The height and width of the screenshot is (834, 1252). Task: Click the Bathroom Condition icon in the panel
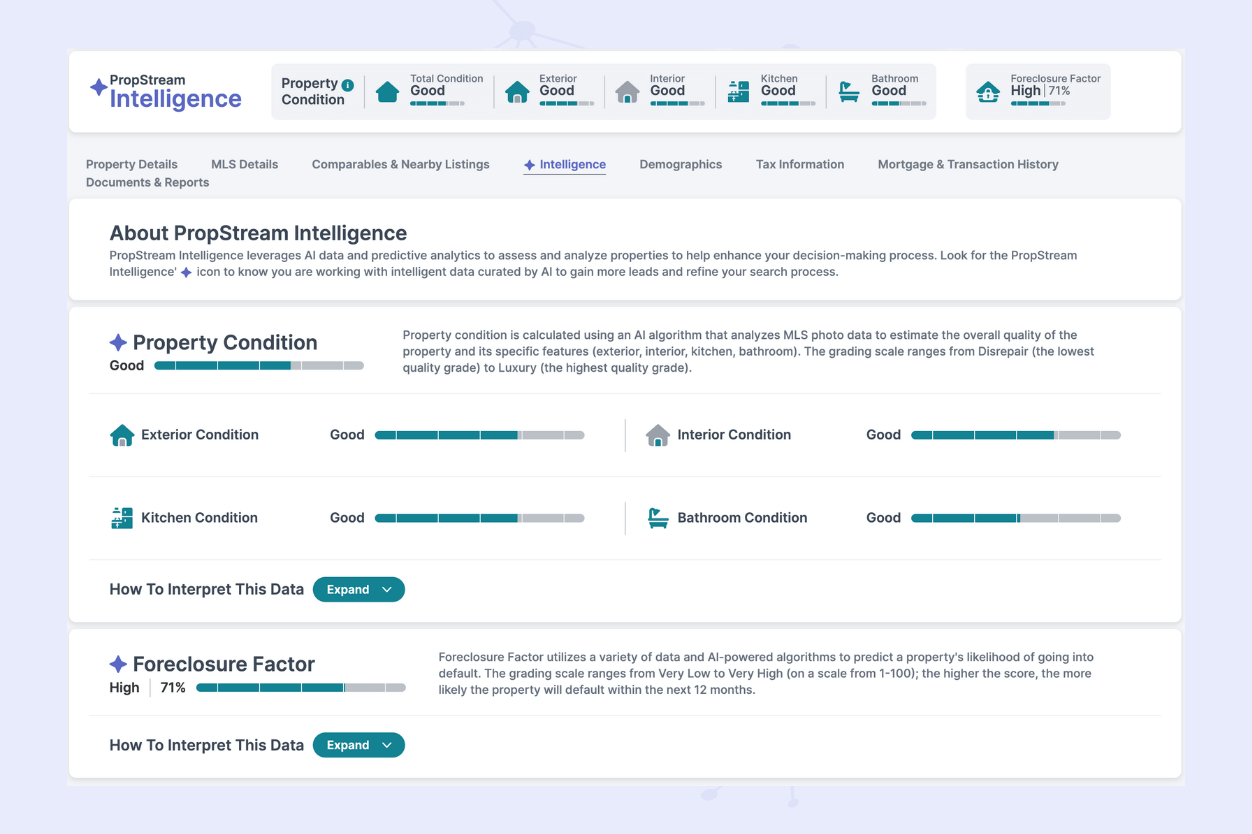point(658,518)
